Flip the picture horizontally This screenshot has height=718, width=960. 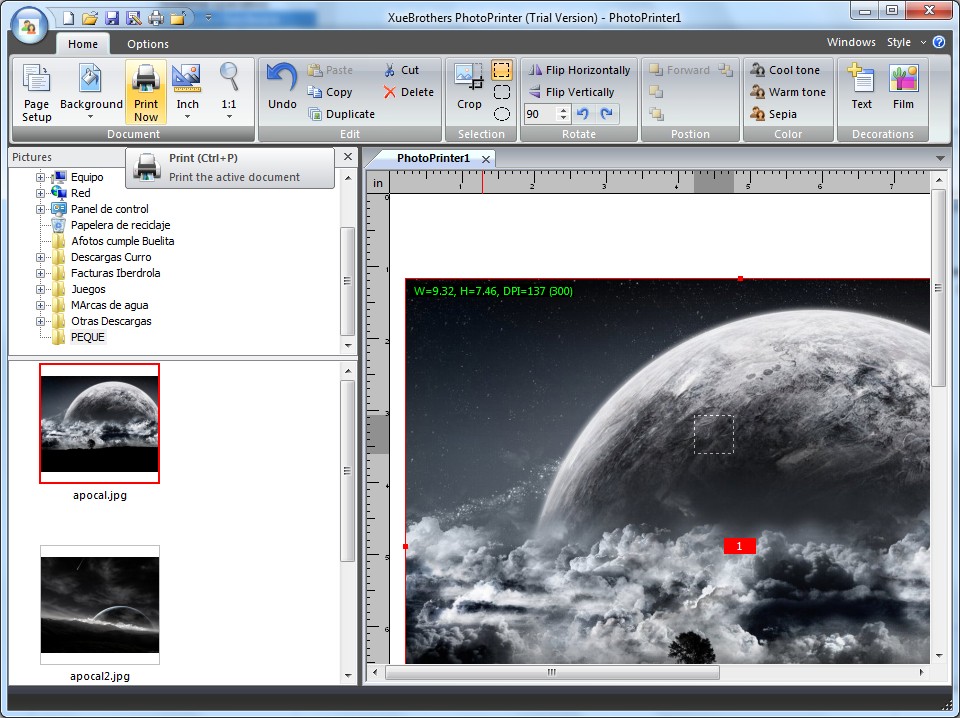point(579,70)
